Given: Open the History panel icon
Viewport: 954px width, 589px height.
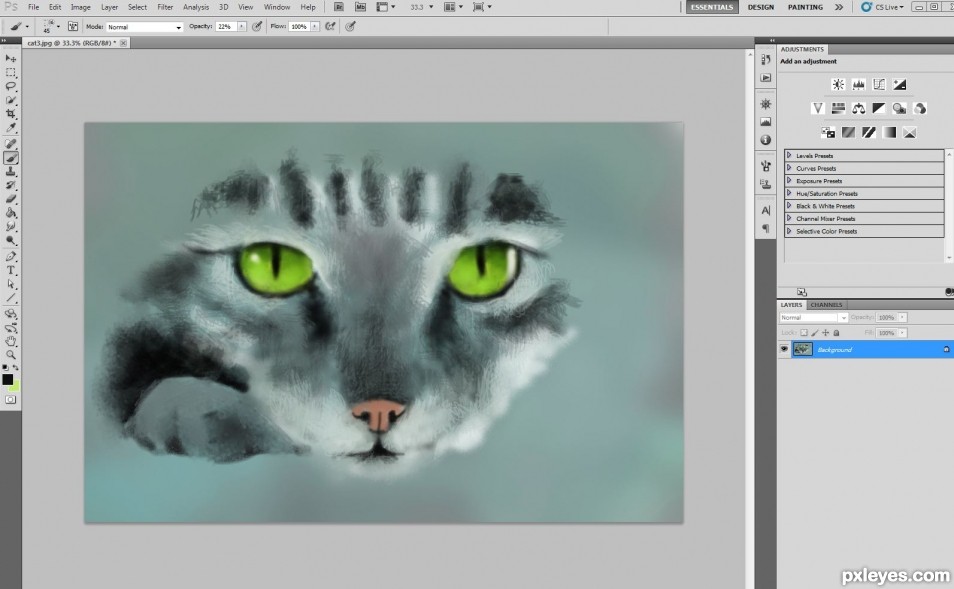Looking at the screenshot, I should 765,60.
